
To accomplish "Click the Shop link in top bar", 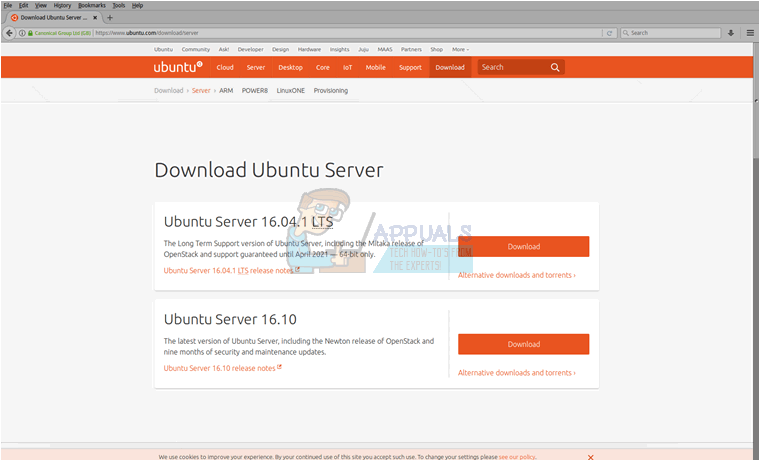I will pyautogui.click(x=437, y=49).
